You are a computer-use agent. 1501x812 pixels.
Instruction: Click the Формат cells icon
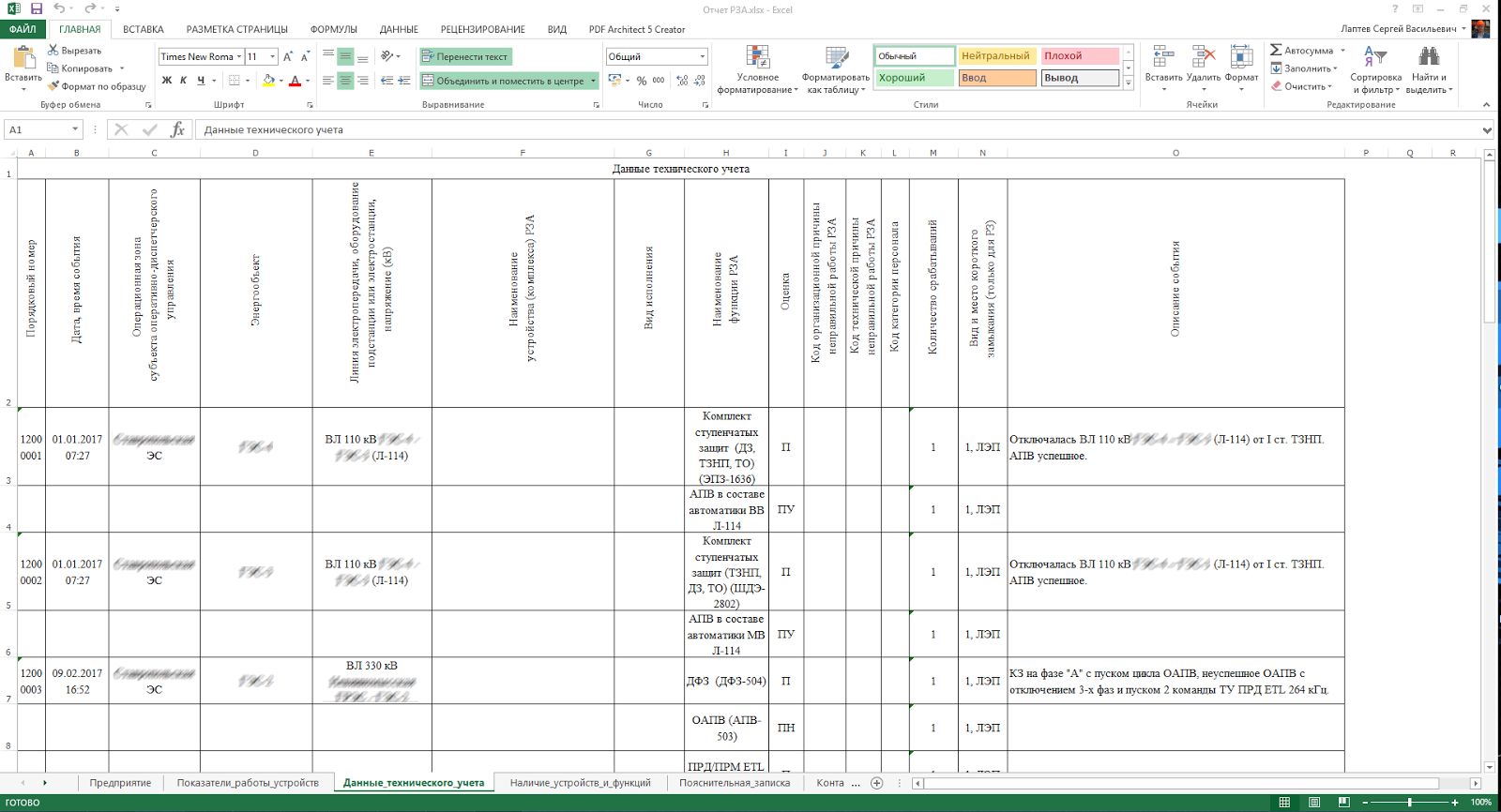click(x=1242, y=57)
